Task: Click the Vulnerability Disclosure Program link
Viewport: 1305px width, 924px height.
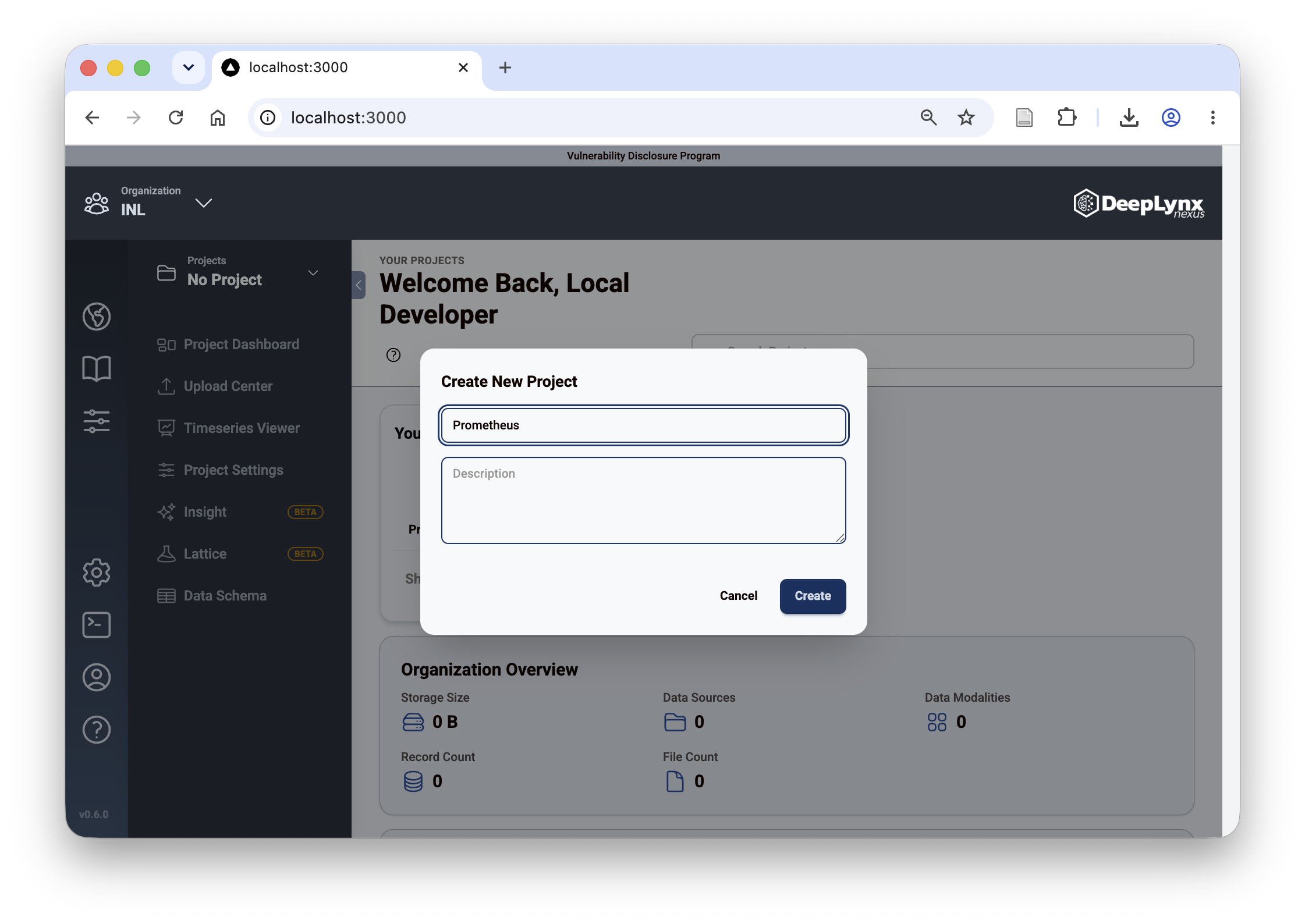Action: tap(643, 156)
